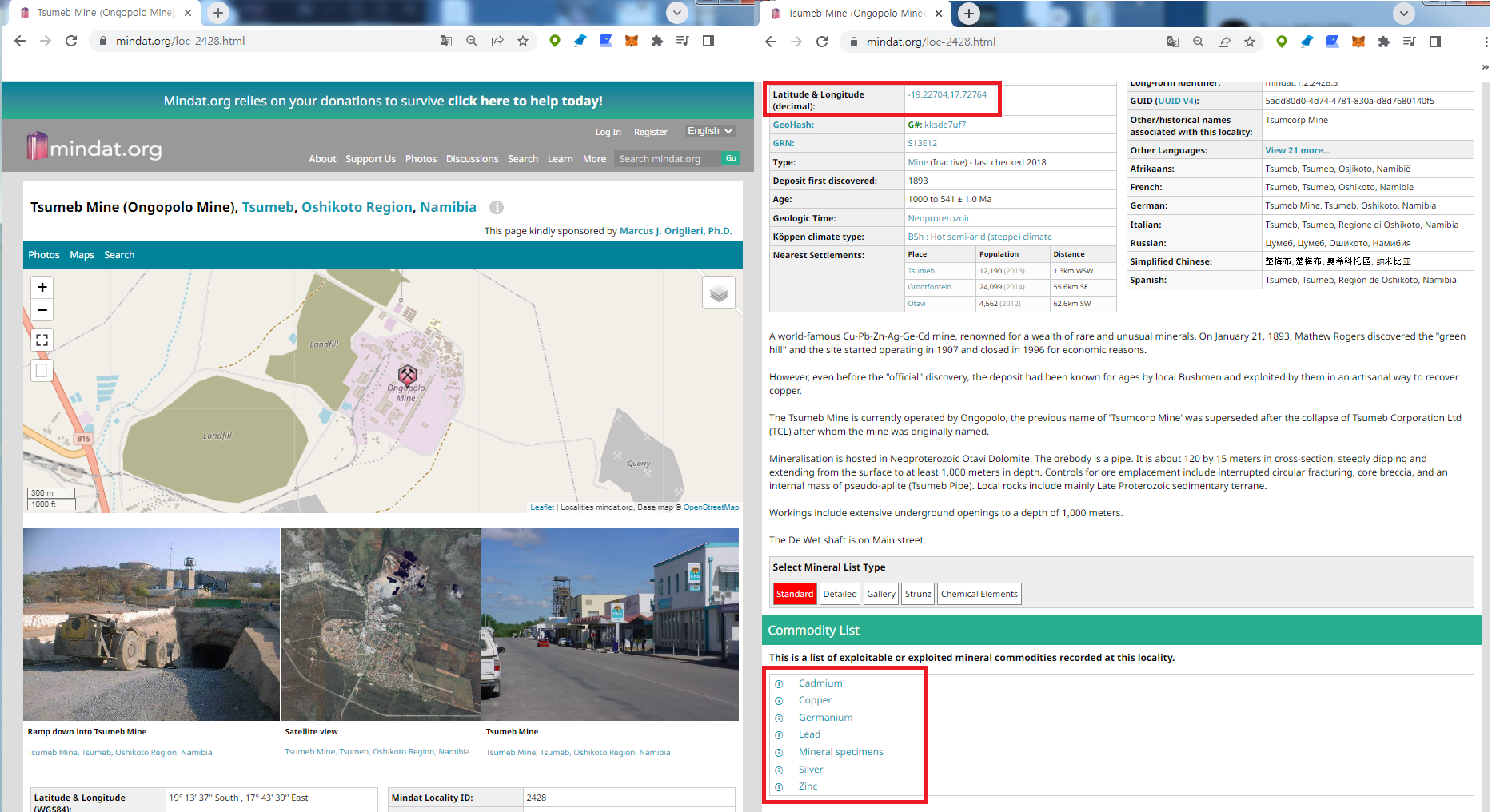
Task: Open Satellite view photo thumbnail
Action: (x=381, y=624)
